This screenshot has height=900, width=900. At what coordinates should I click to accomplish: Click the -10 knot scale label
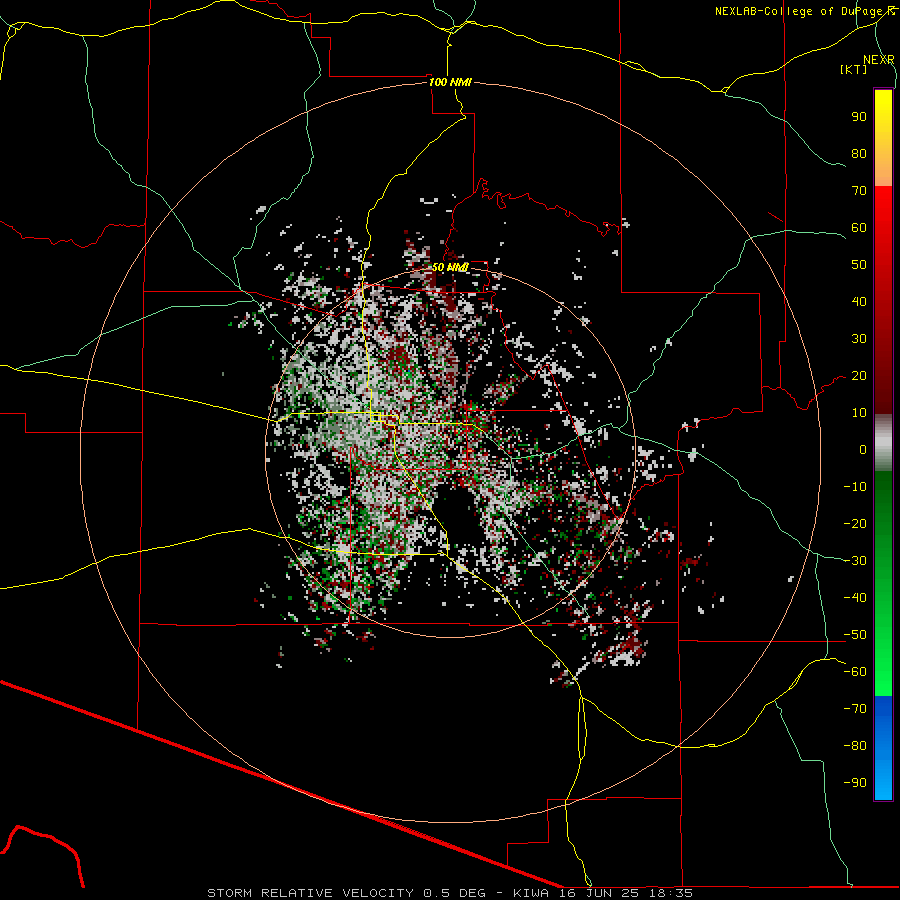point(855,487)
